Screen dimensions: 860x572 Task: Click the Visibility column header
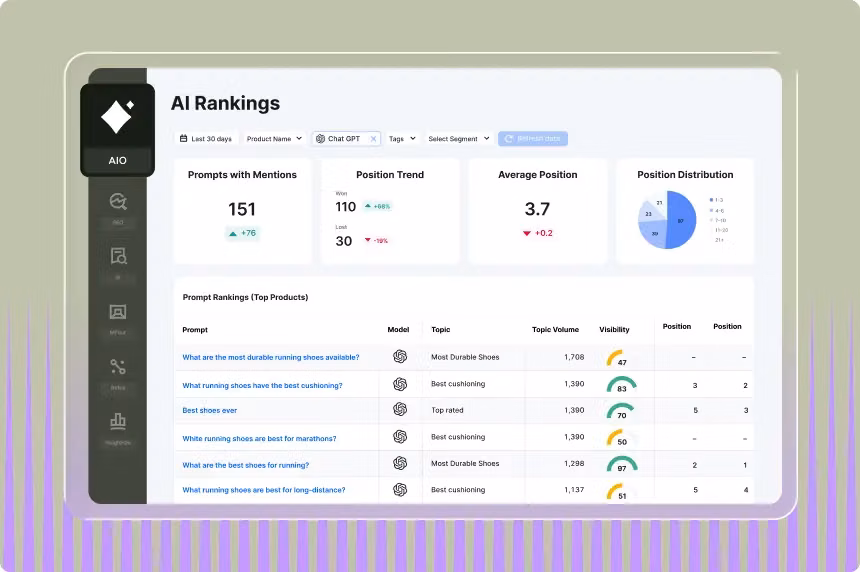pyautogui.click(x=614, y=329)
